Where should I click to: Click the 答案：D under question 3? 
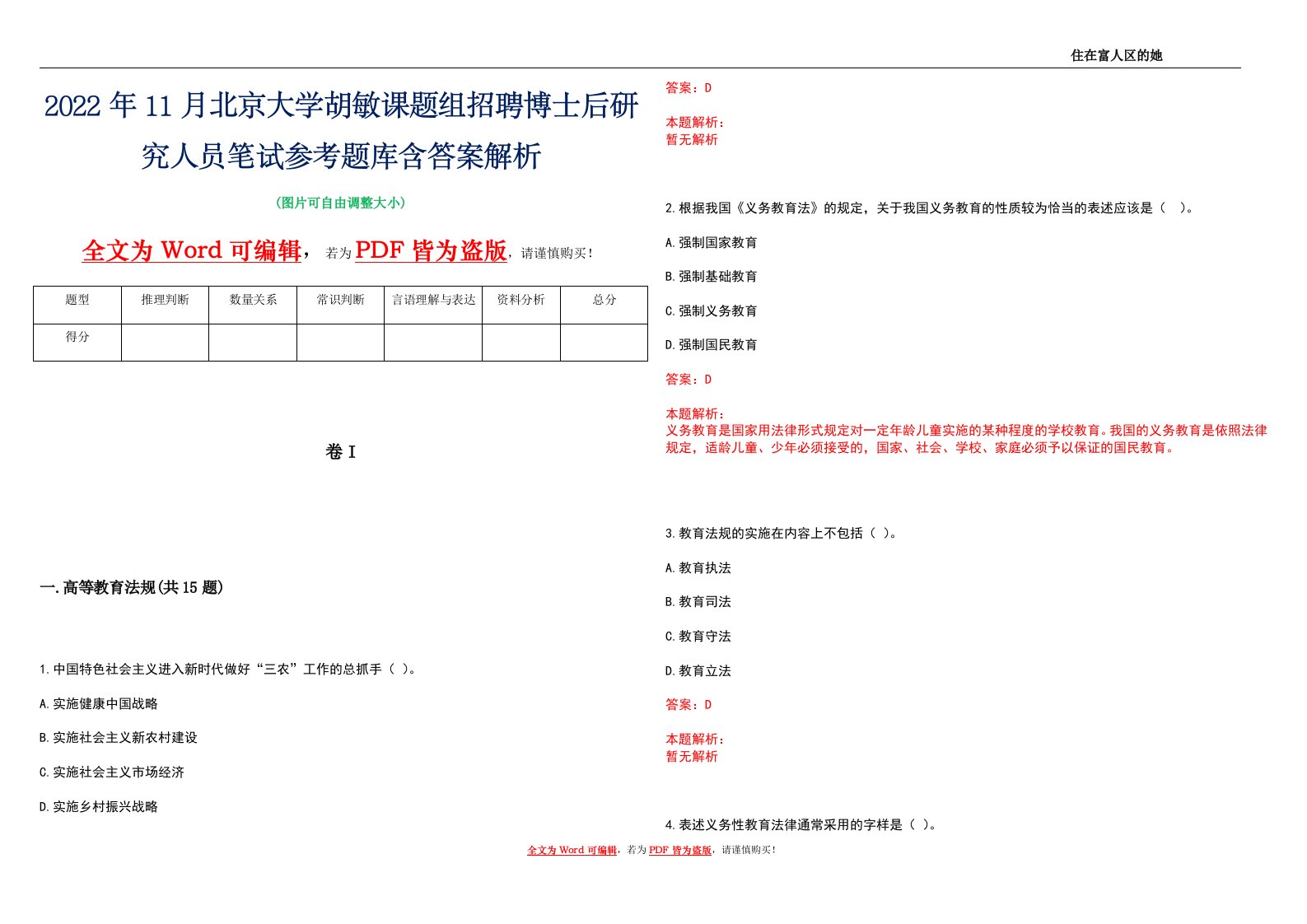tap(689, 705)
